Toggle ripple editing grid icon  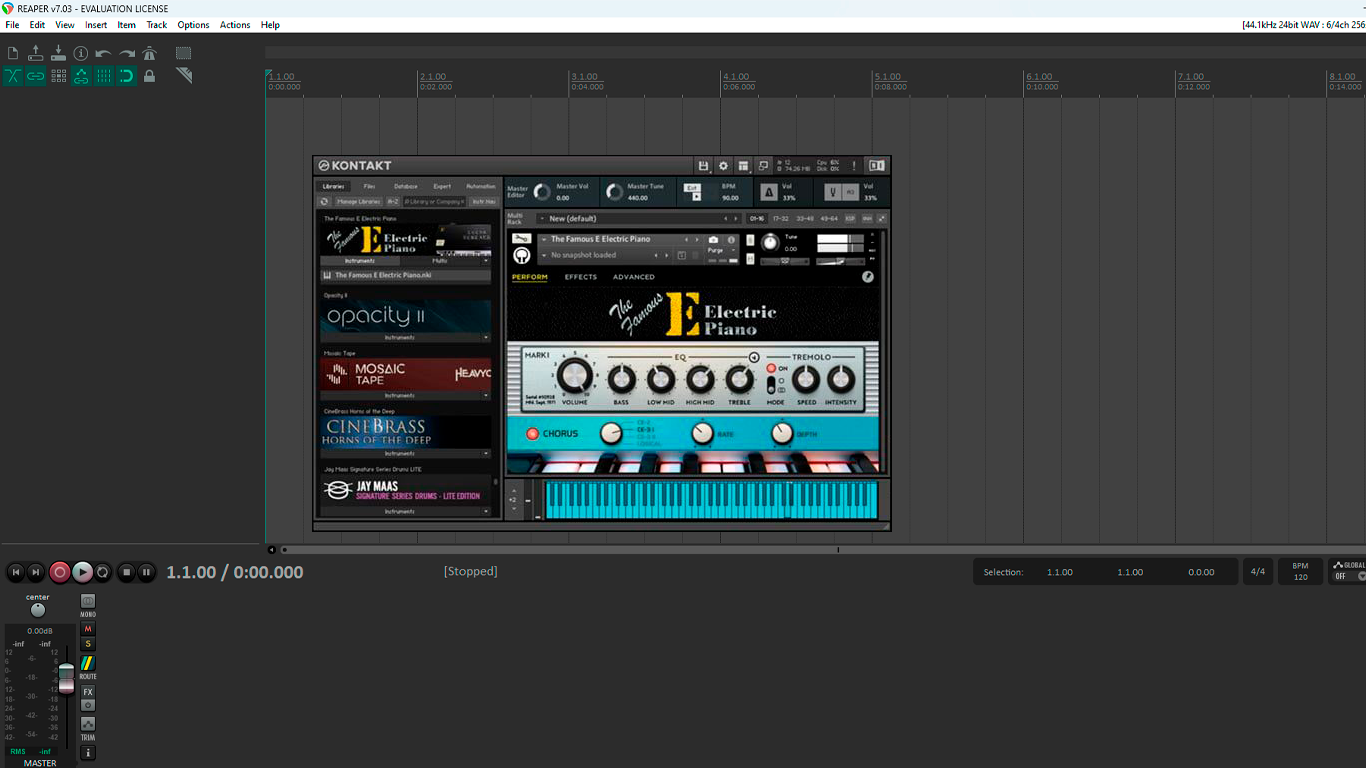click(x=59, y=76)
